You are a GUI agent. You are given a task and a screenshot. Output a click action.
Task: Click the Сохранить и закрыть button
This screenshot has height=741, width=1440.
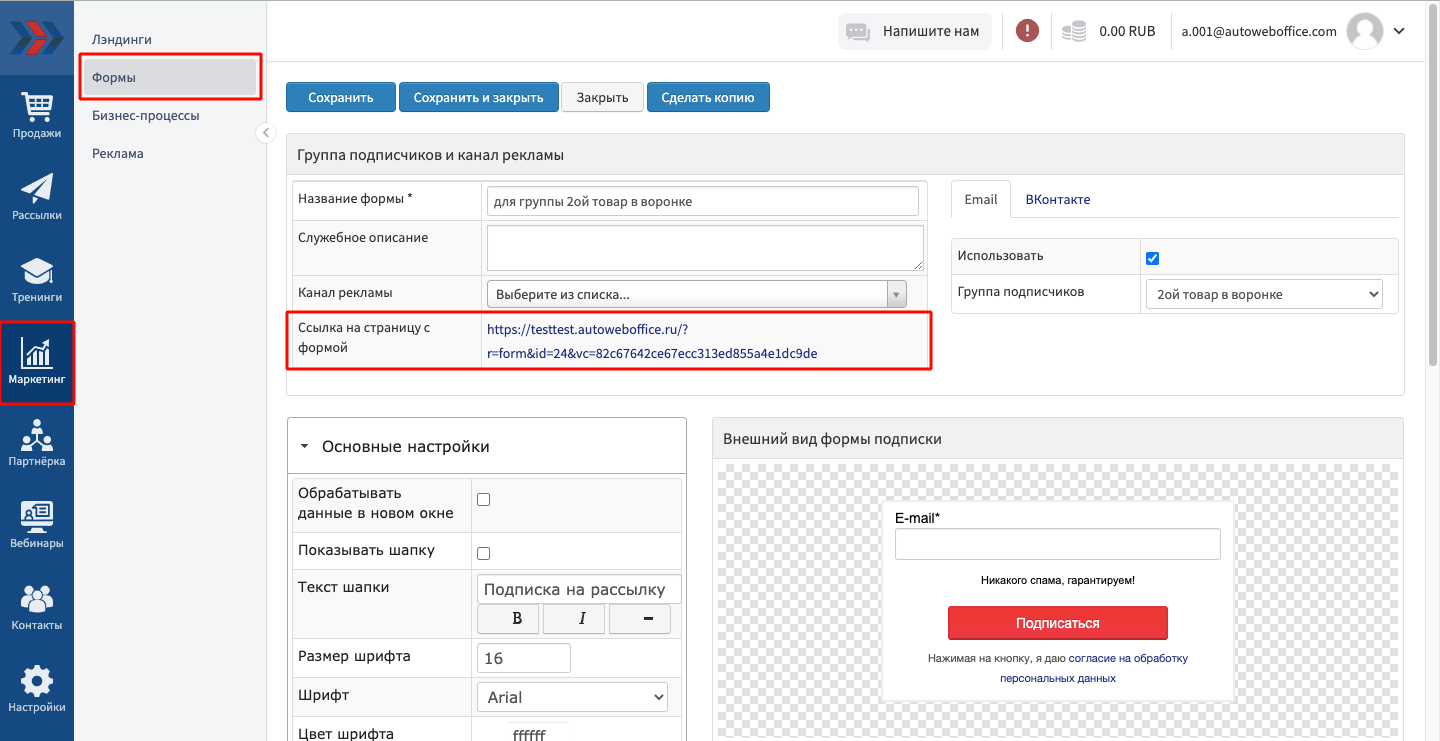point(478,97)
